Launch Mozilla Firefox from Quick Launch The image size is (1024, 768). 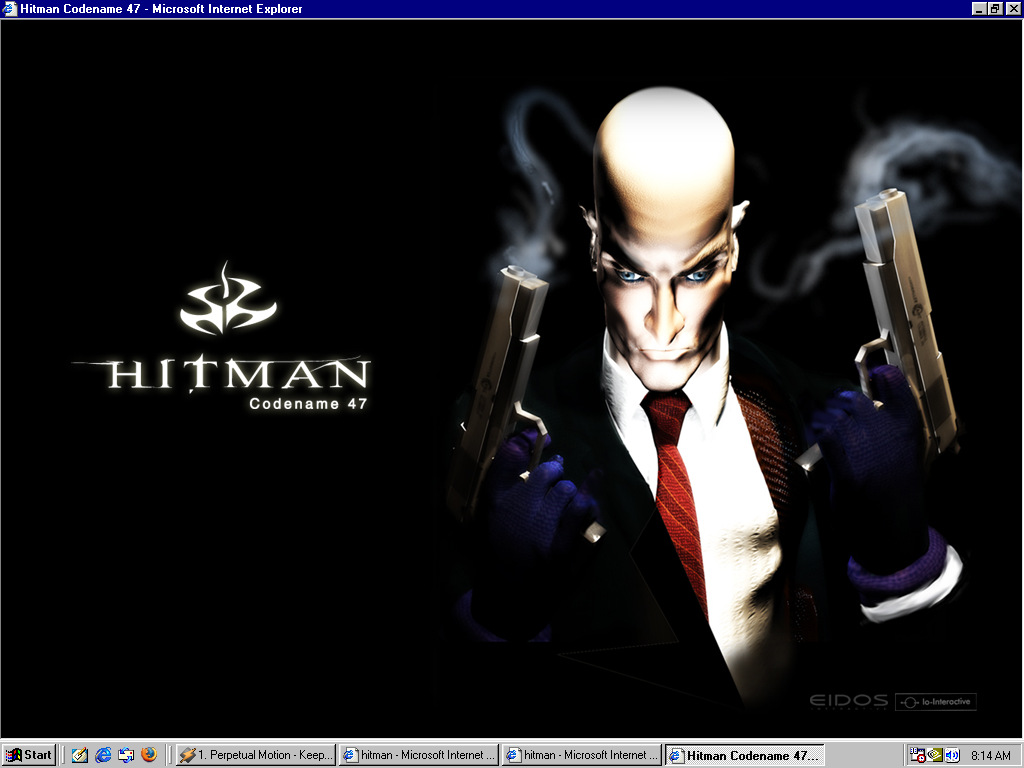(149, 755)
